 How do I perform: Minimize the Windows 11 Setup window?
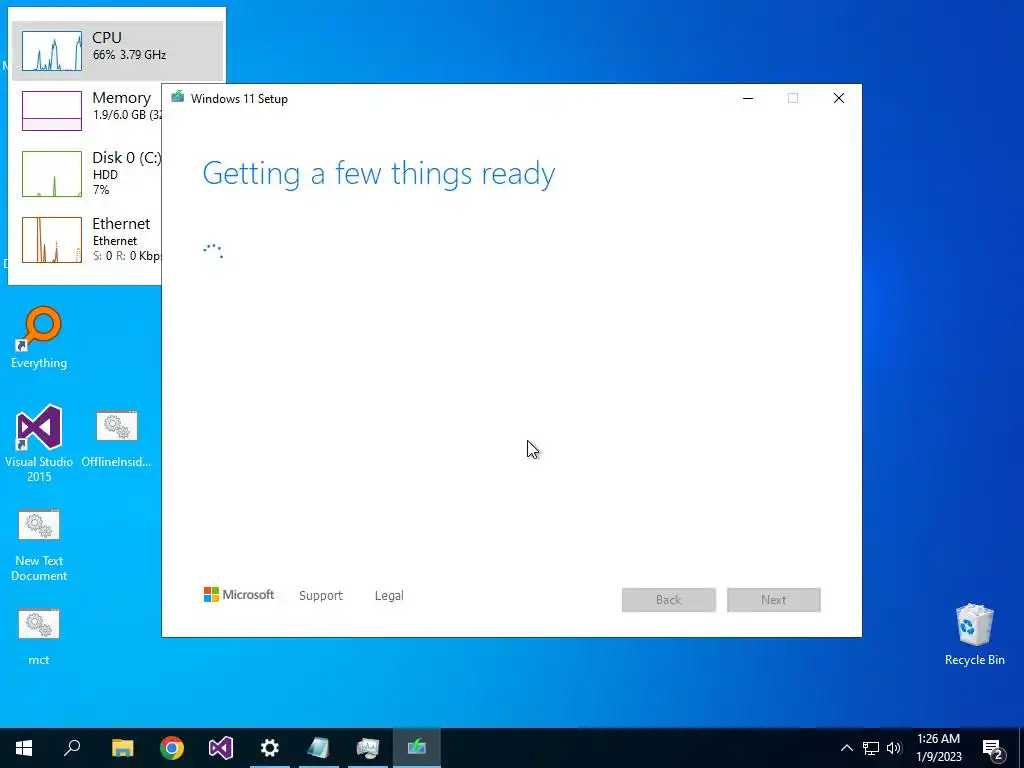[x=748, y=99]
